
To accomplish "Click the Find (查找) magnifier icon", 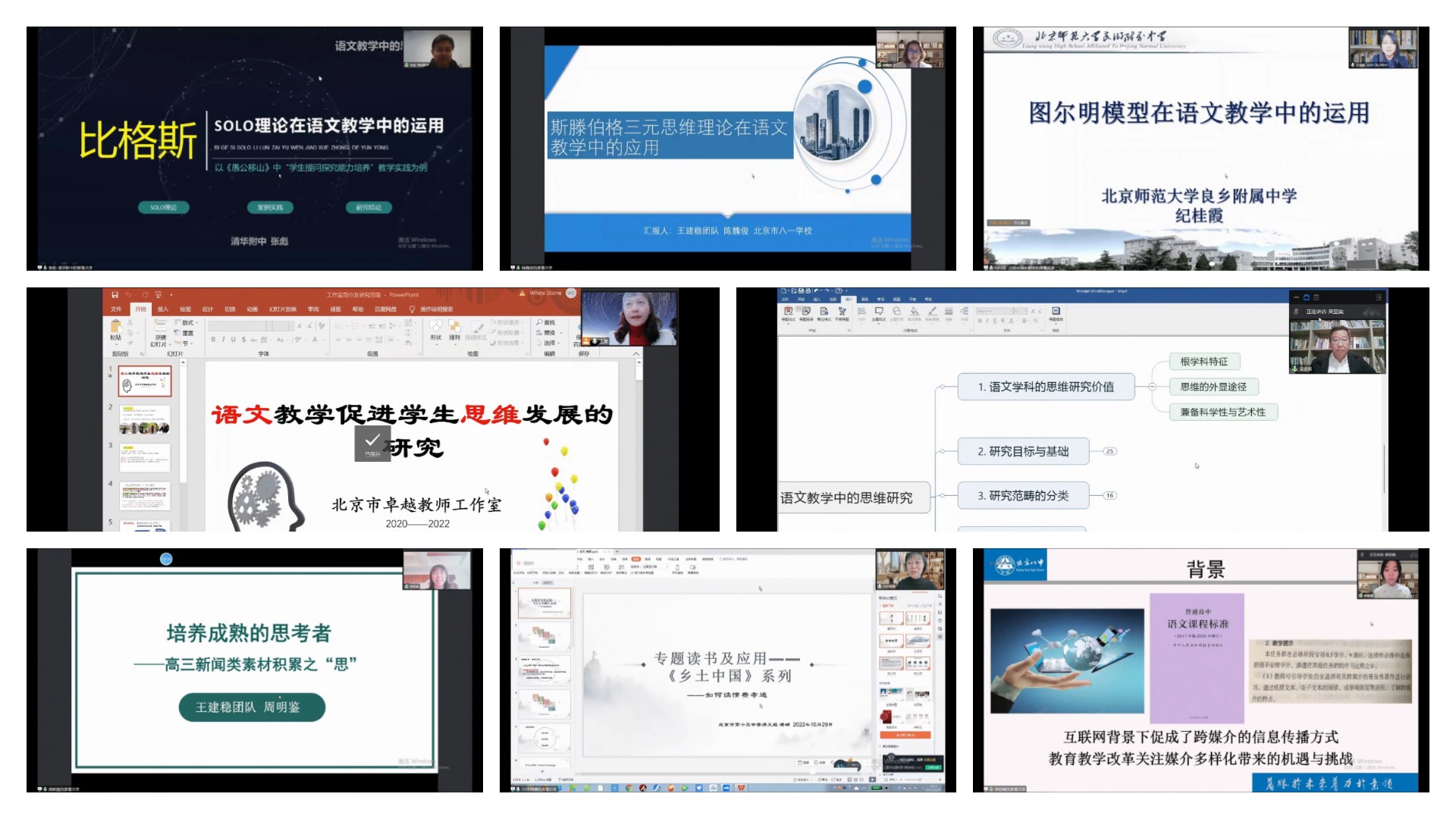I will 540,322.
